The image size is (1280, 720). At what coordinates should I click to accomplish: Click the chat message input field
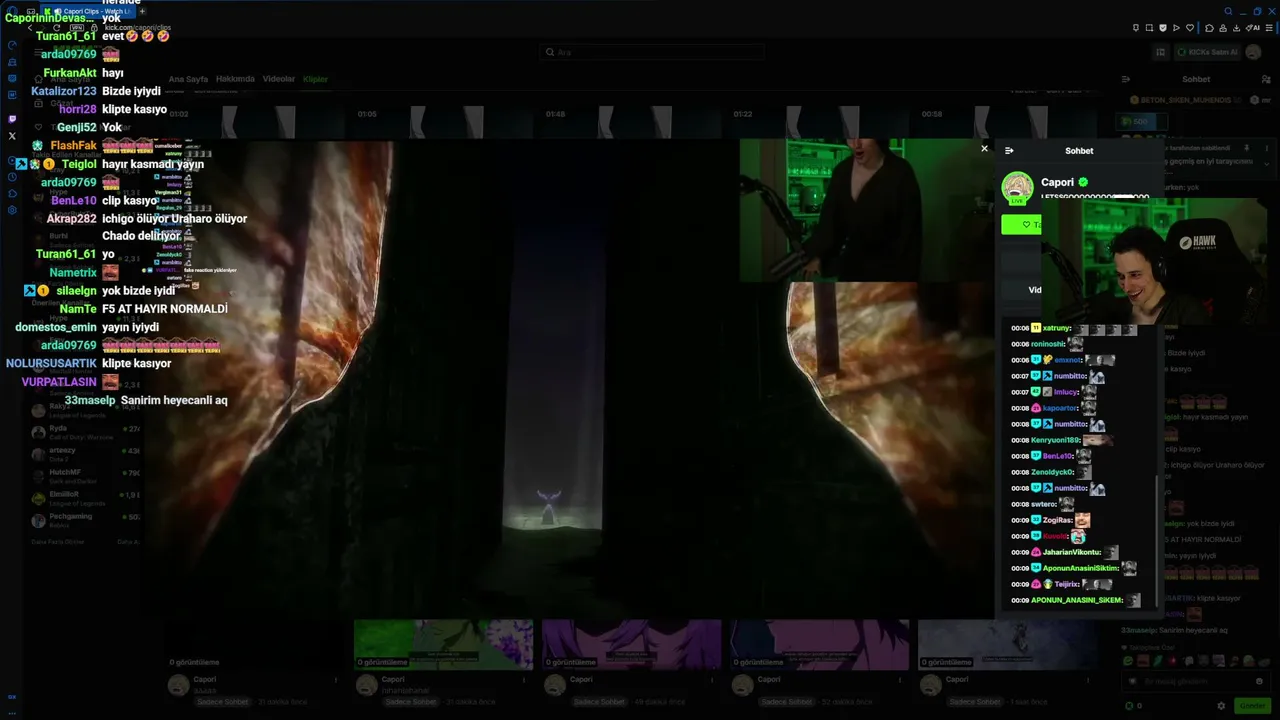click(1195, 681)
